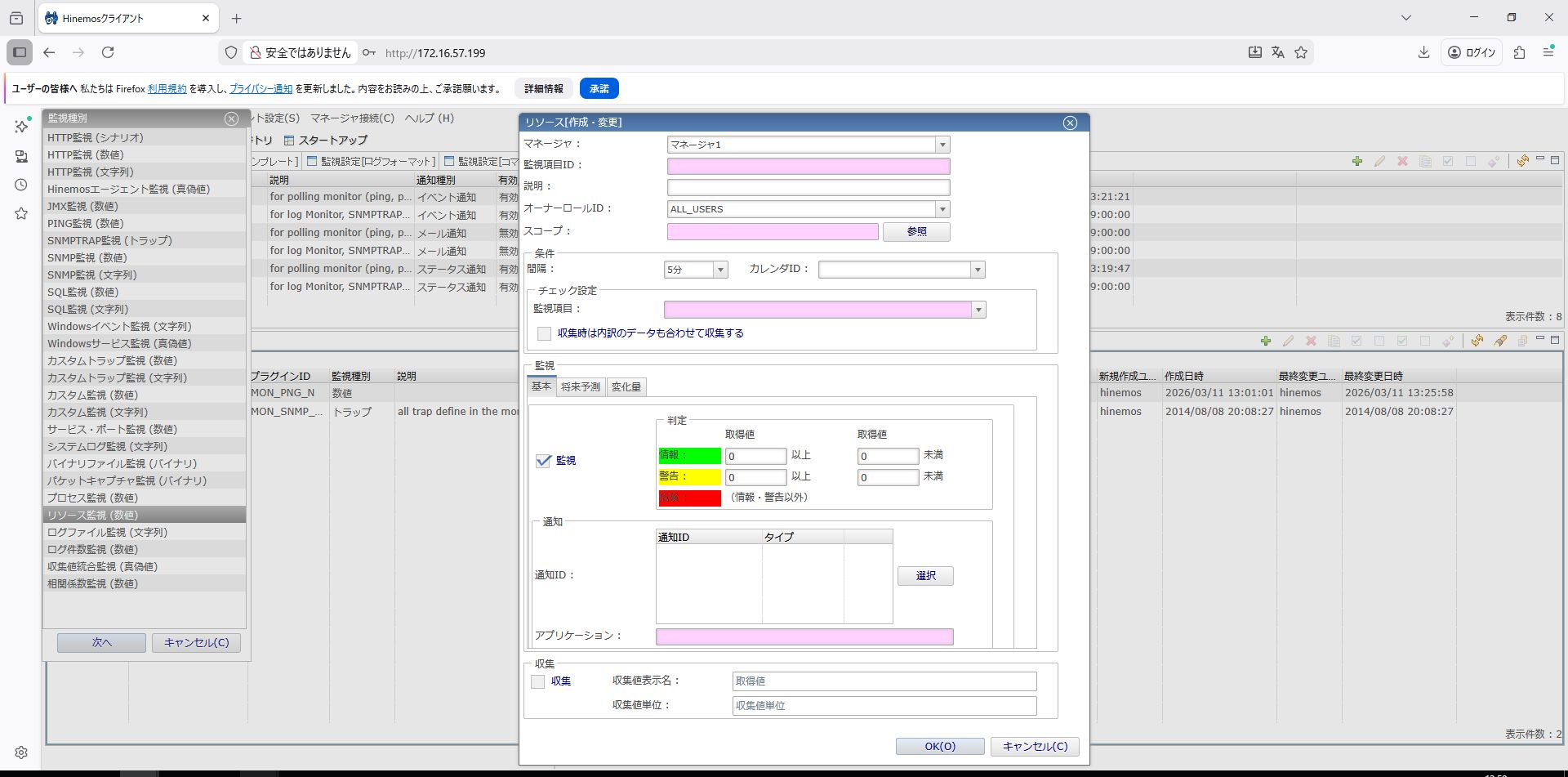Image resolution: width=1568 pixels, height=777 pixels.
Task: Click the Firefox bookmark star icon in the address bar
Action: coord(1301,52)
